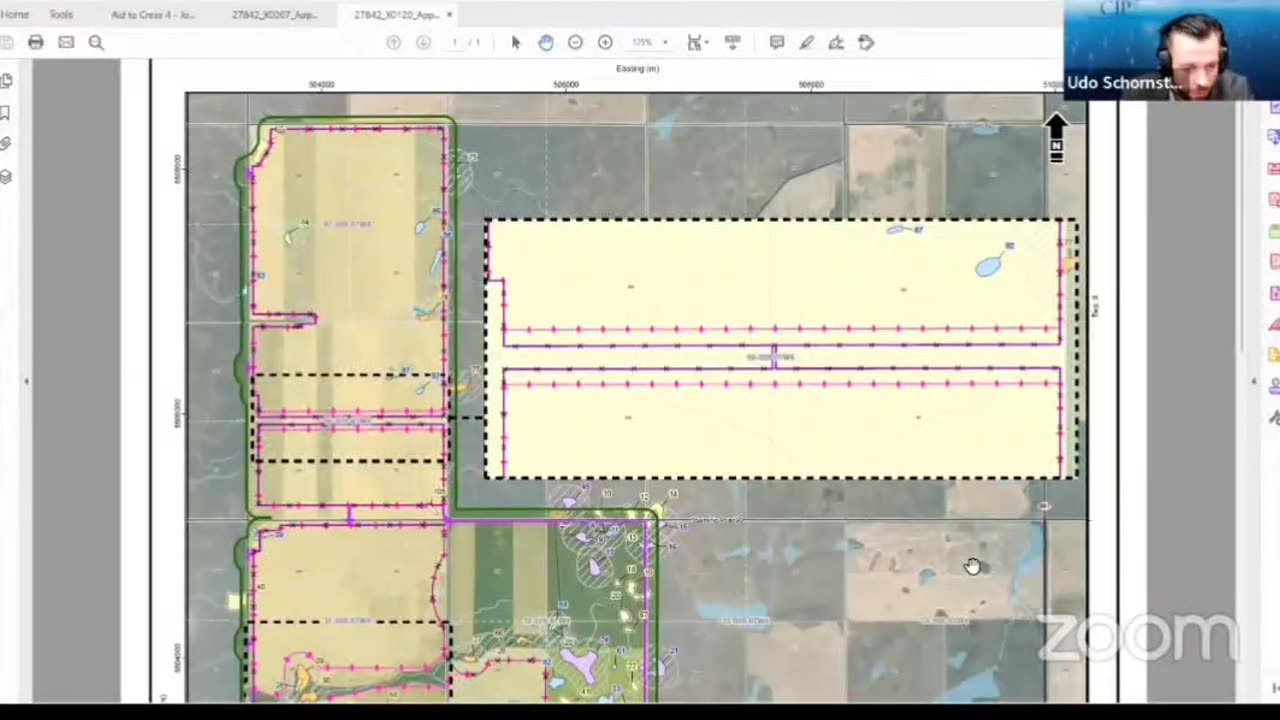Close the 27842_X0120 document tab
This screenshot has height=720, width=1280.
click(x=450, y=15)
